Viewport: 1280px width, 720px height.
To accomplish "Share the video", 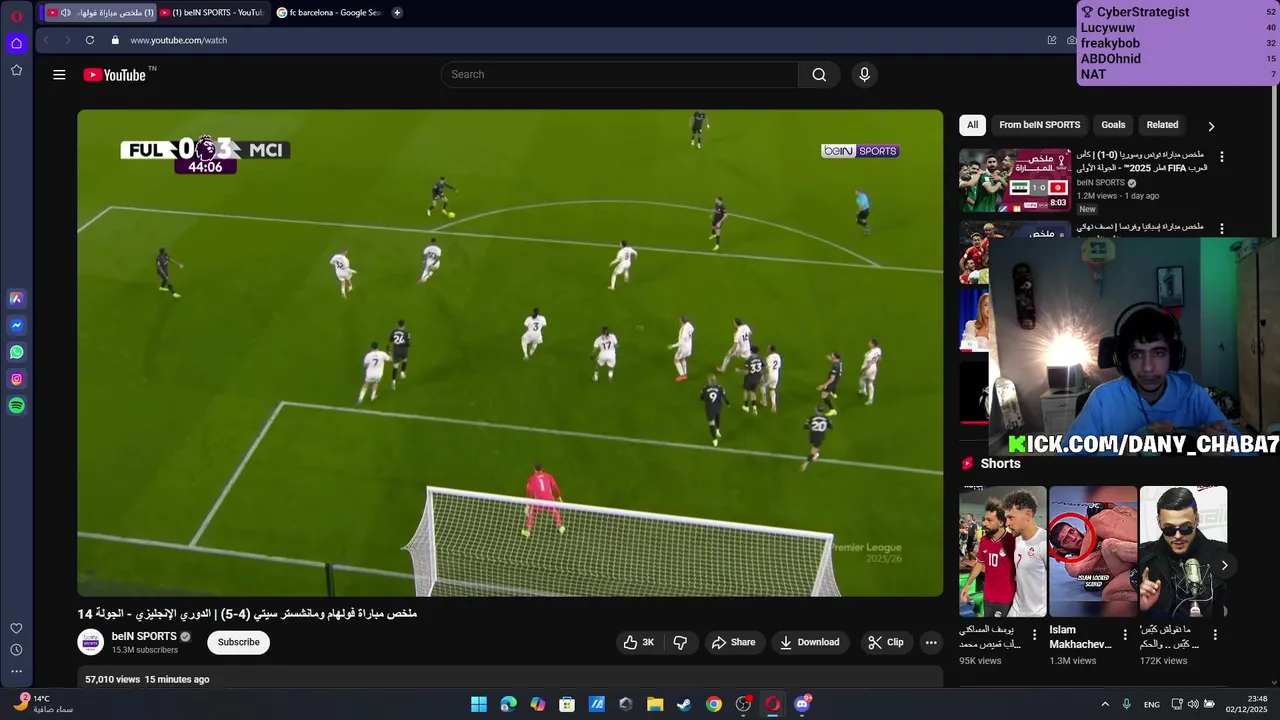I will click(x=733, y=642).
